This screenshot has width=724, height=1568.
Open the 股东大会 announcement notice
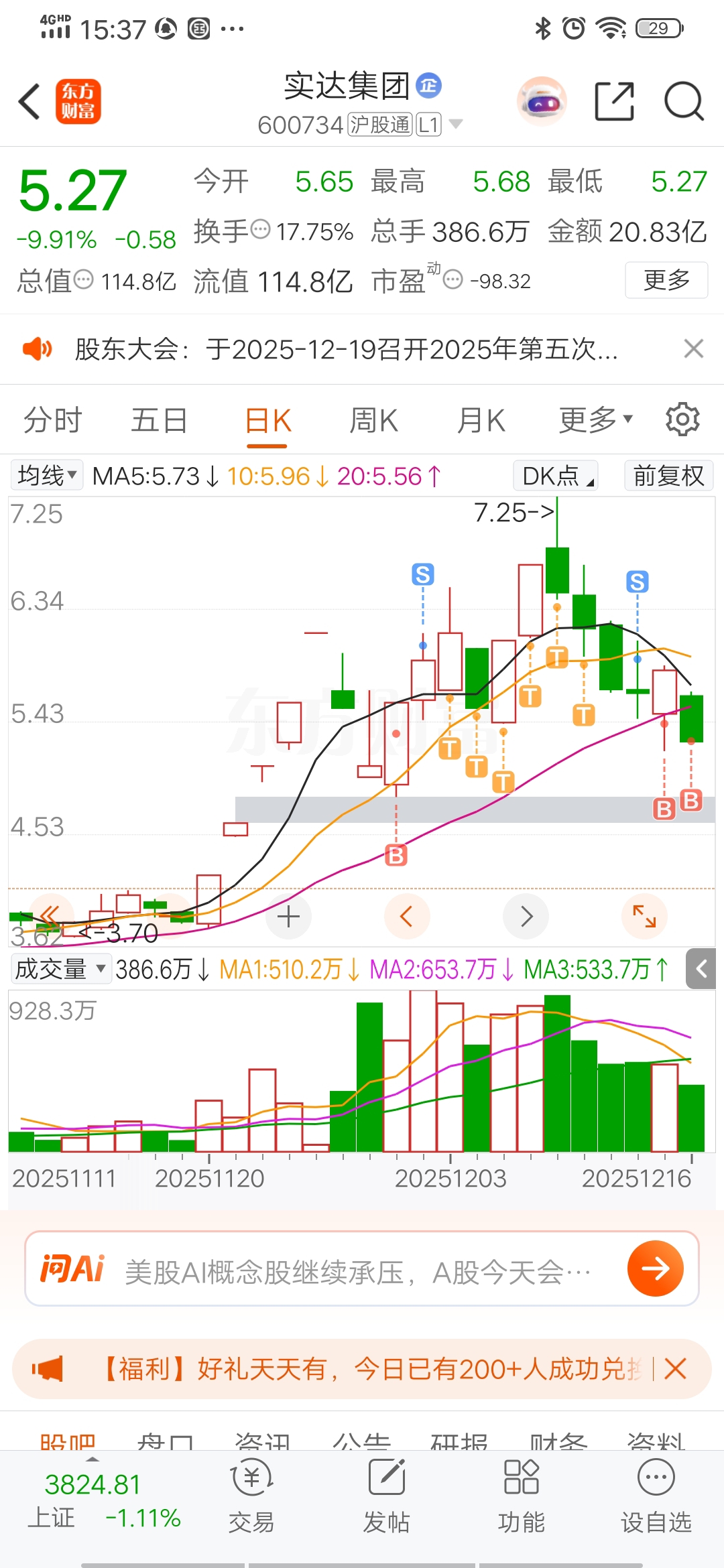click(346, 349)
